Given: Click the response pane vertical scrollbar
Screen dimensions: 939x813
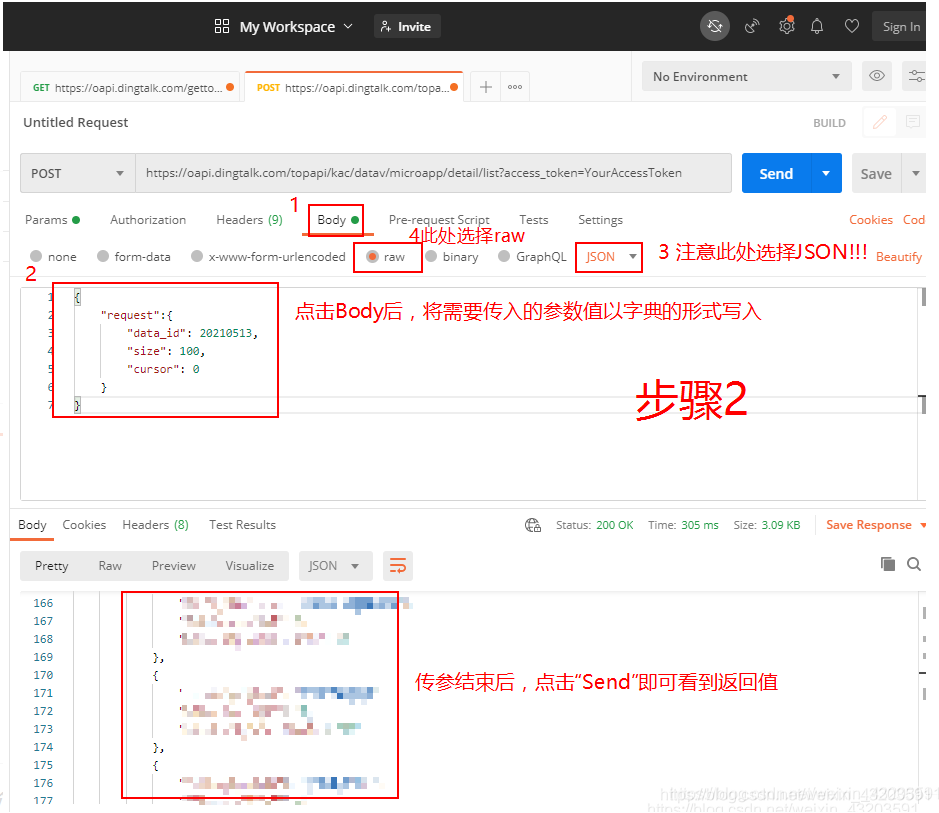Looking at the screenshot, I should pos(923,697).
